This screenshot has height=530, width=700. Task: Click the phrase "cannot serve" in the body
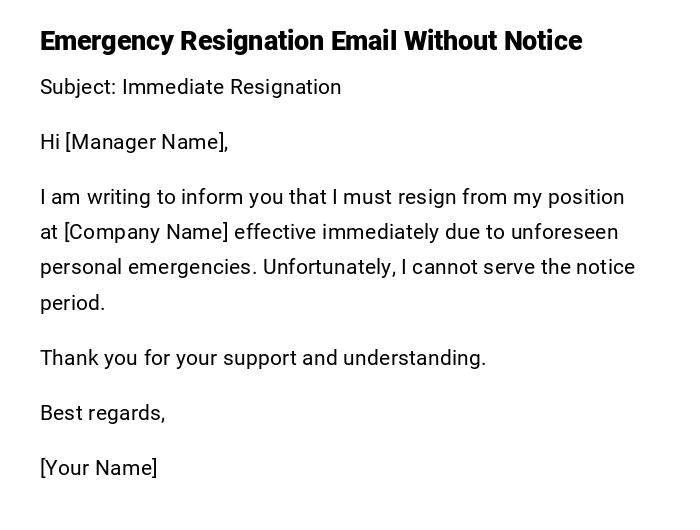tap(466, 268)
